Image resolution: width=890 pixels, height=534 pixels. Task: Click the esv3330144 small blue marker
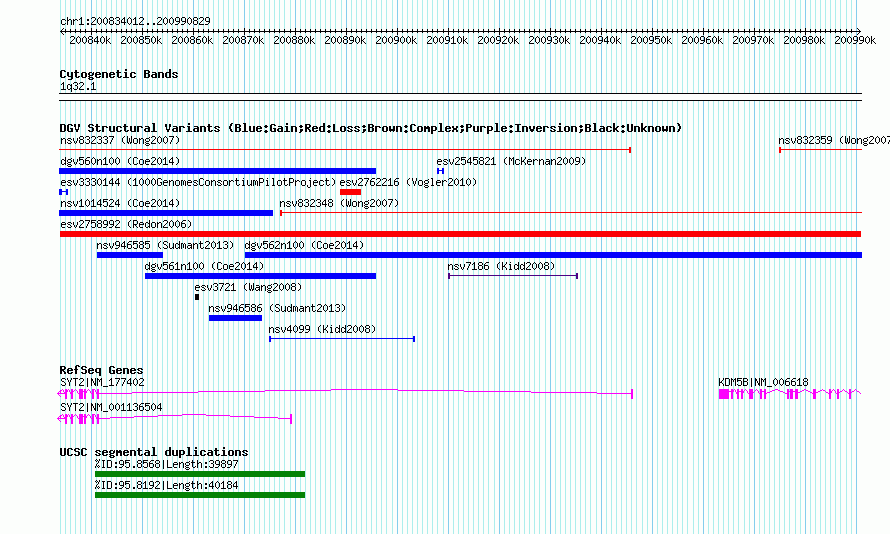pyautogui.click(x=64, y=192)
